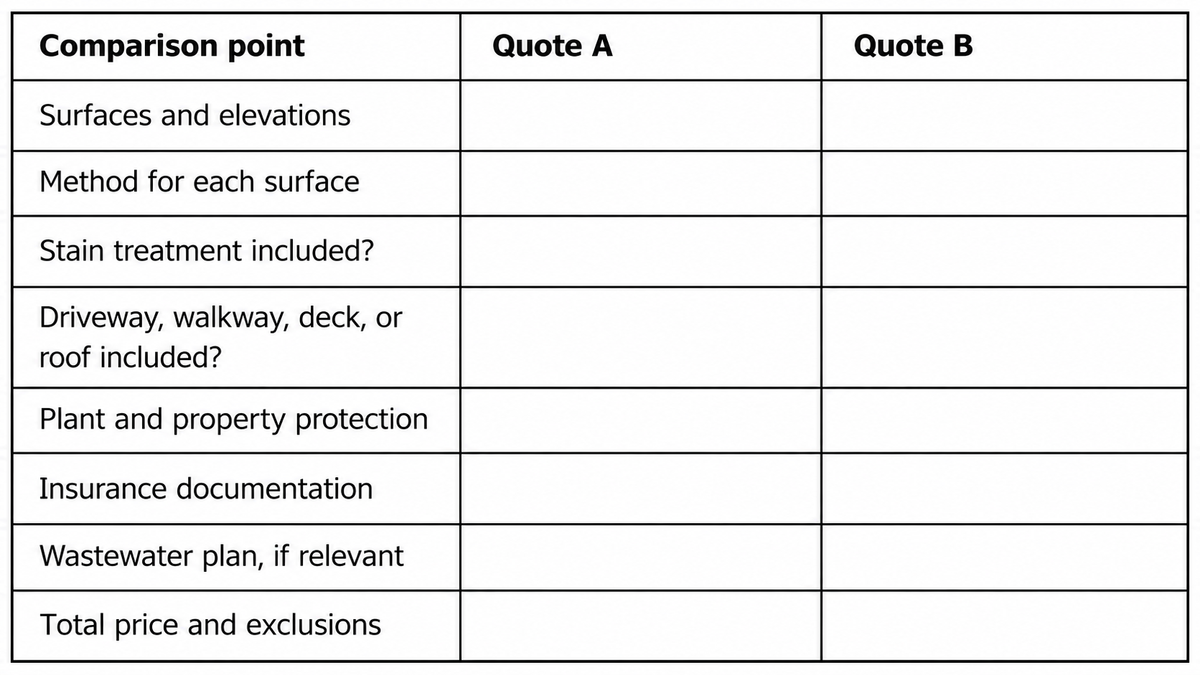Select Quote A cell for Driveway, walkway row
Image resolution: width=1200 pixels, height=675 pixels.
pyautogui.click(x=641, y=337)
